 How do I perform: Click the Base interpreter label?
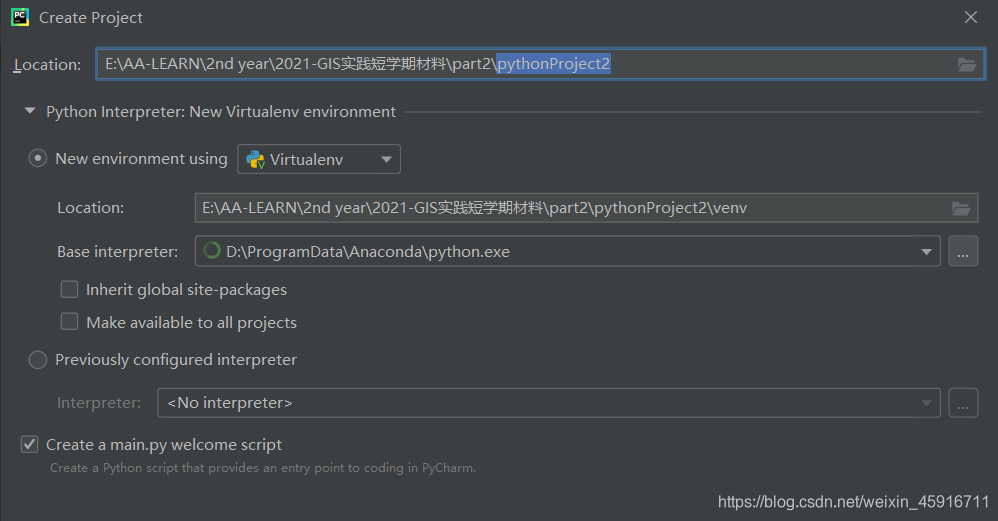coord(118,252)
